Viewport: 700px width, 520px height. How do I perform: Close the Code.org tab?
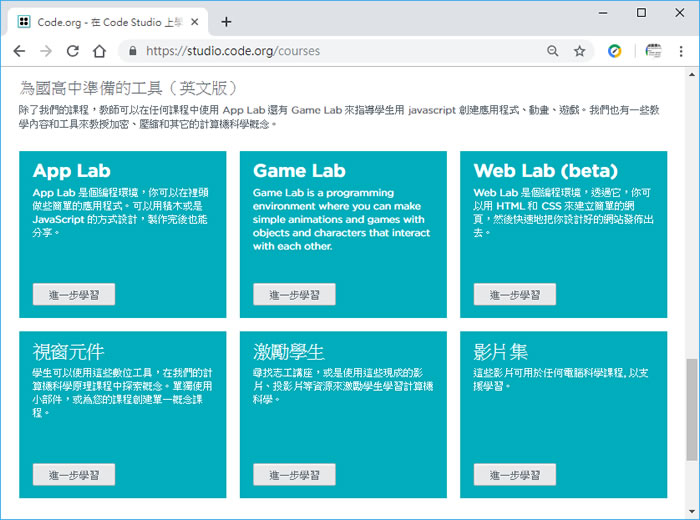tap(195, 22)
